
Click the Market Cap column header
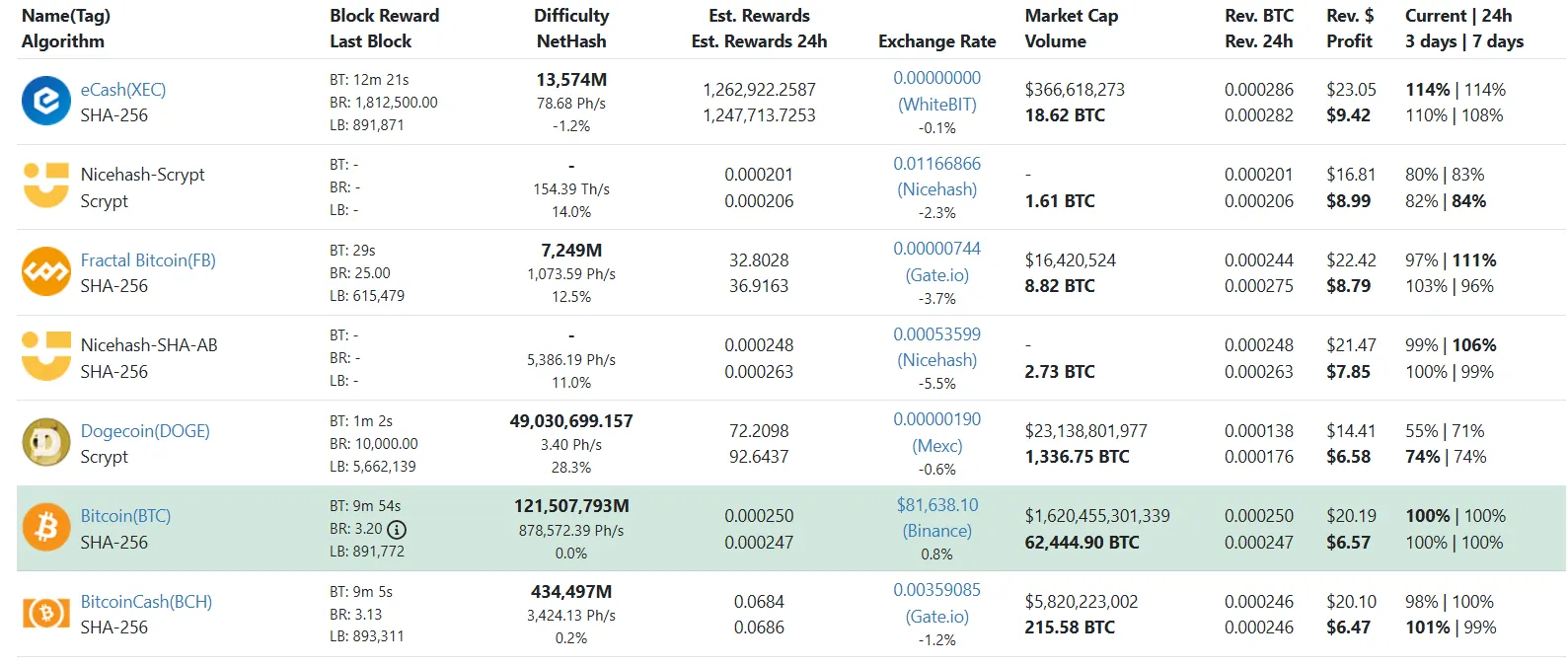(x=1072, y=16)
